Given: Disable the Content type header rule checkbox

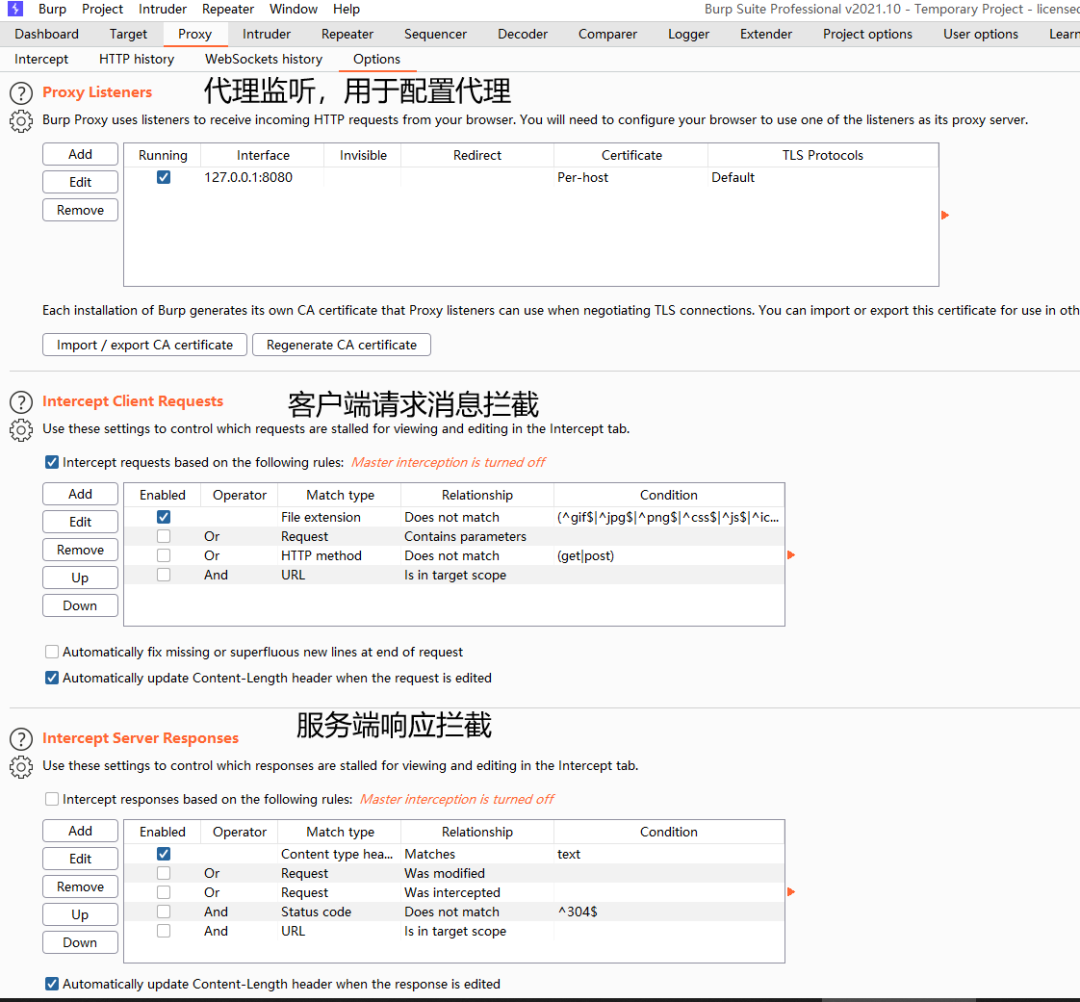Looking at the screenshot, I should coord(163,853).
